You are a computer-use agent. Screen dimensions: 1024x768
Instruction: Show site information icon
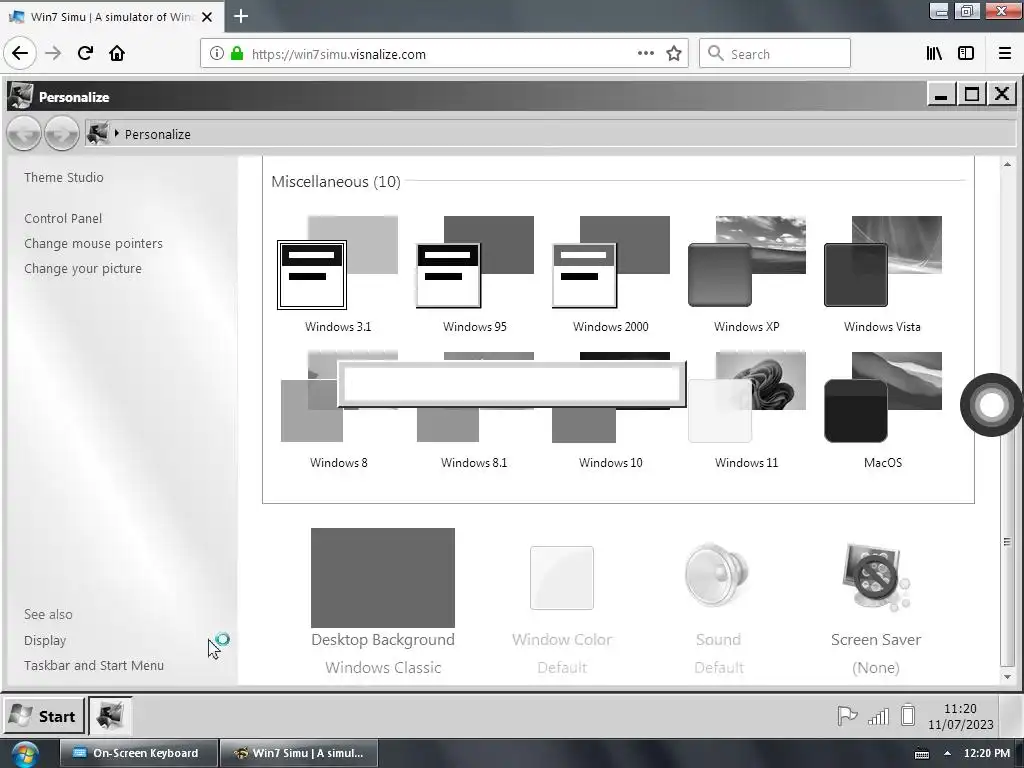click(x=217, y=54)
